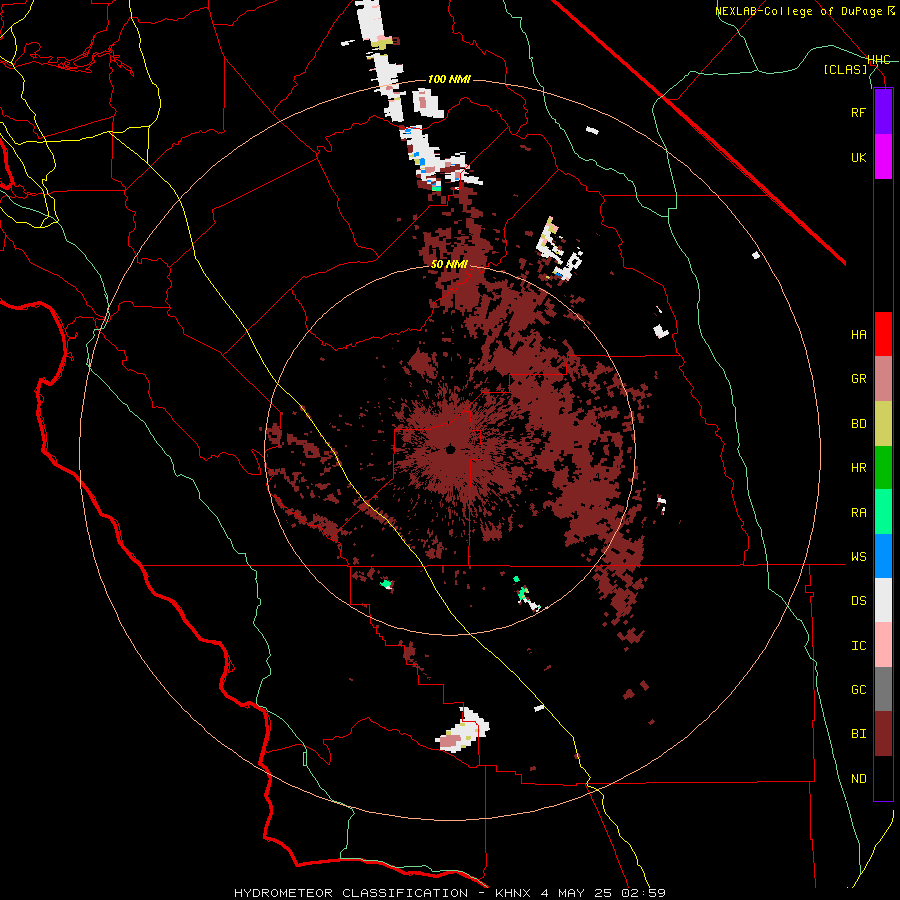Click the DS legend label

point(858,601)
